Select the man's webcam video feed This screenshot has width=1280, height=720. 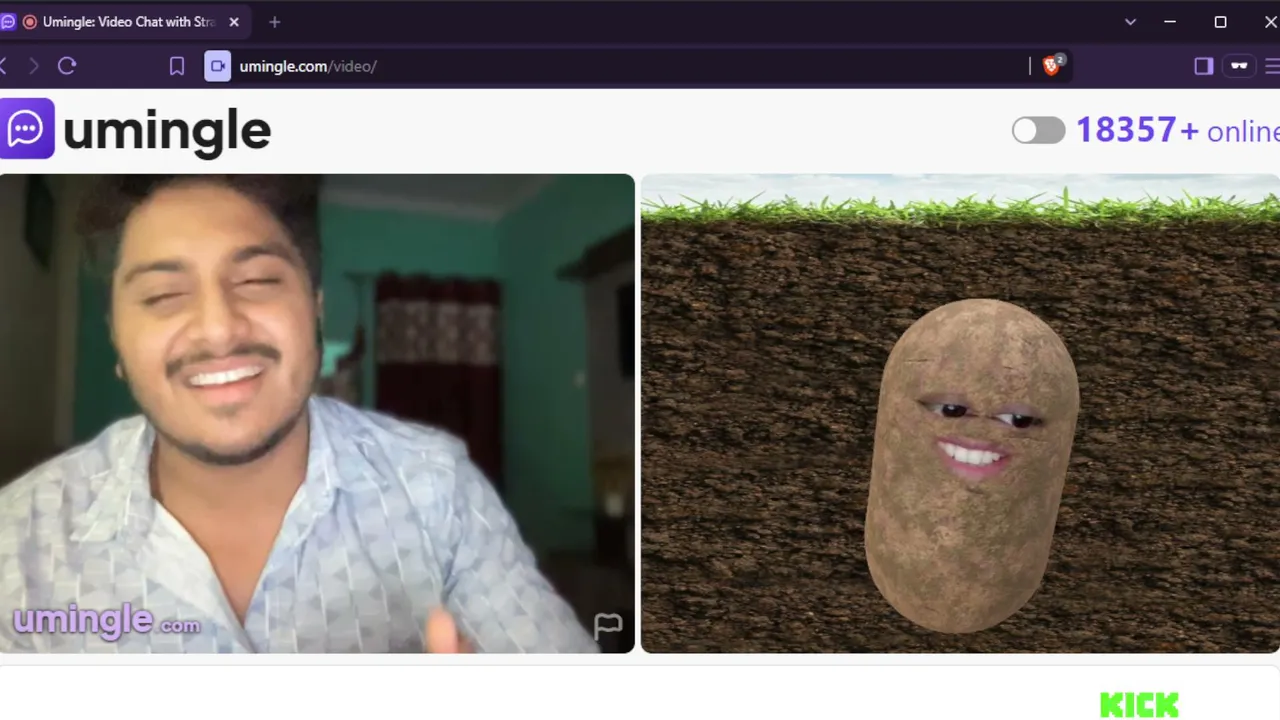coord(317,413)
